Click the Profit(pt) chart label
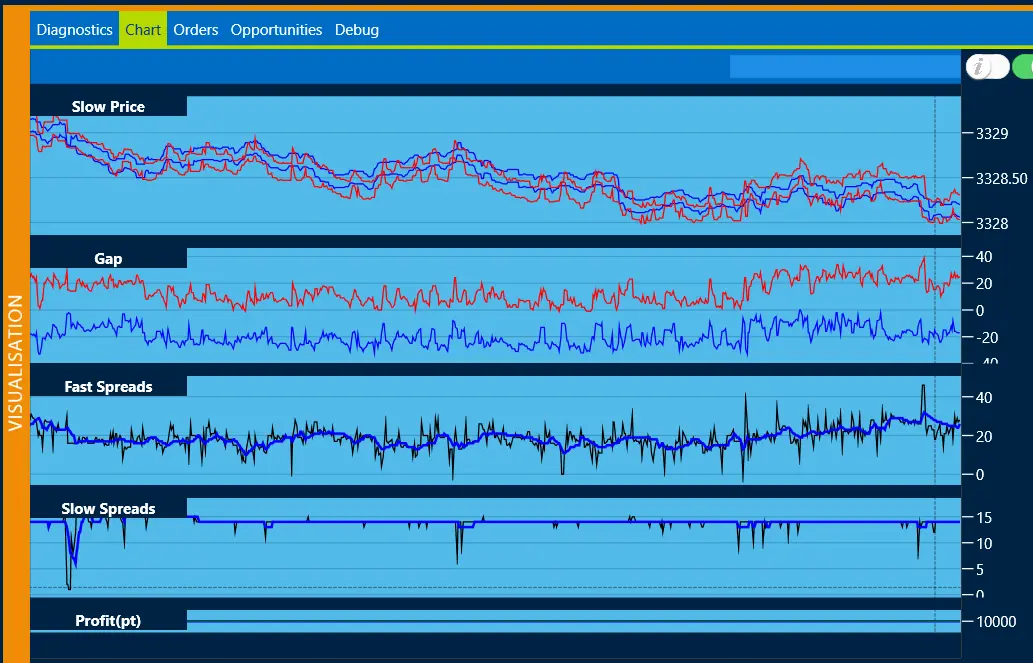 [108, 621]
